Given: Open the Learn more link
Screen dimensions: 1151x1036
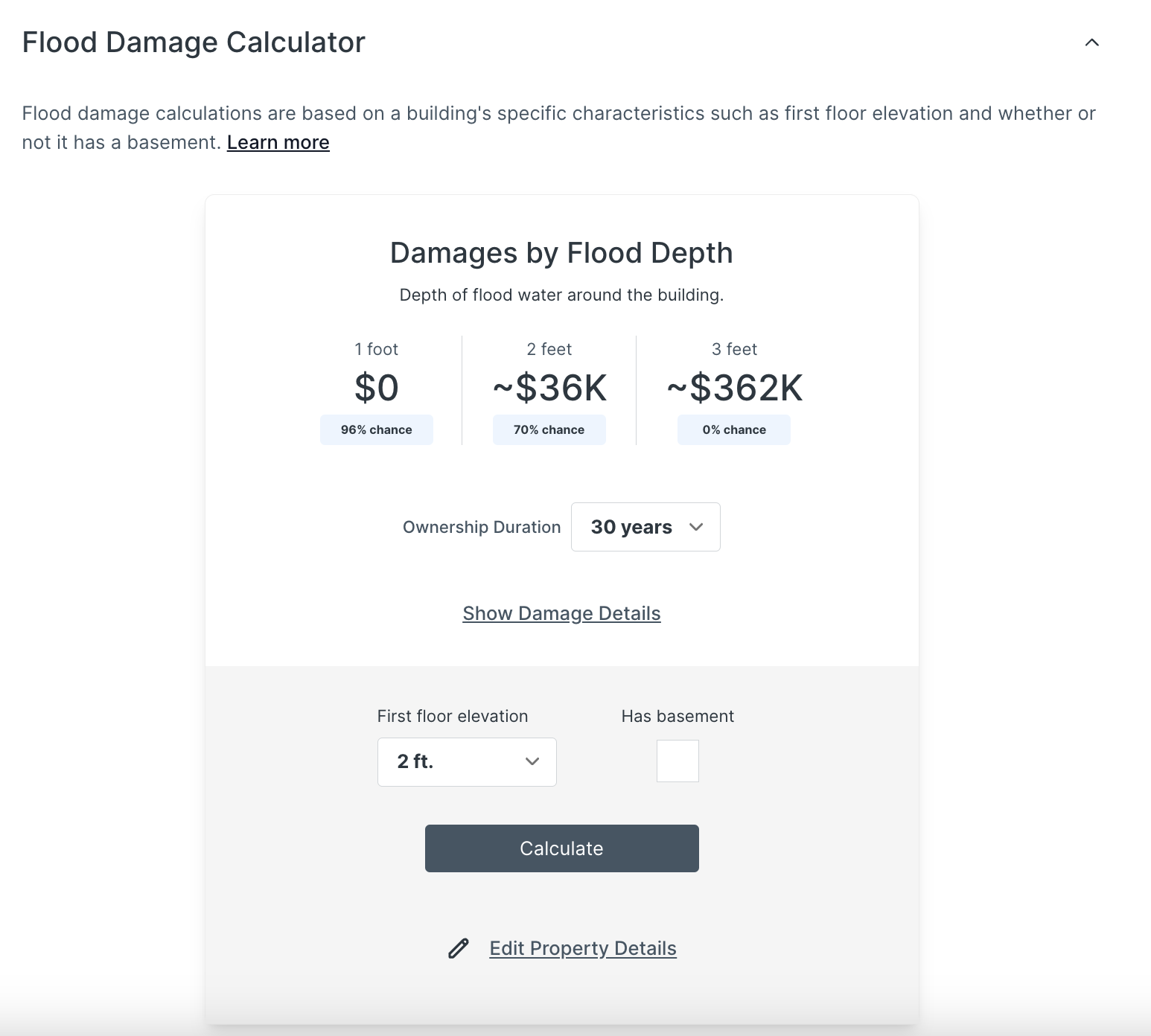Looking at the screenshot, I should (x=278, y=142).
